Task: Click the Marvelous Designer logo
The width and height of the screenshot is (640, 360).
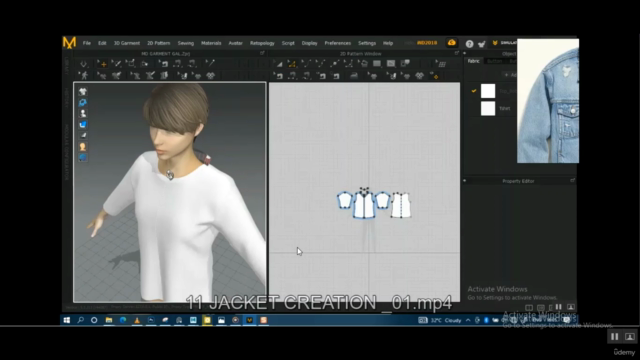Action: [69, 42]
